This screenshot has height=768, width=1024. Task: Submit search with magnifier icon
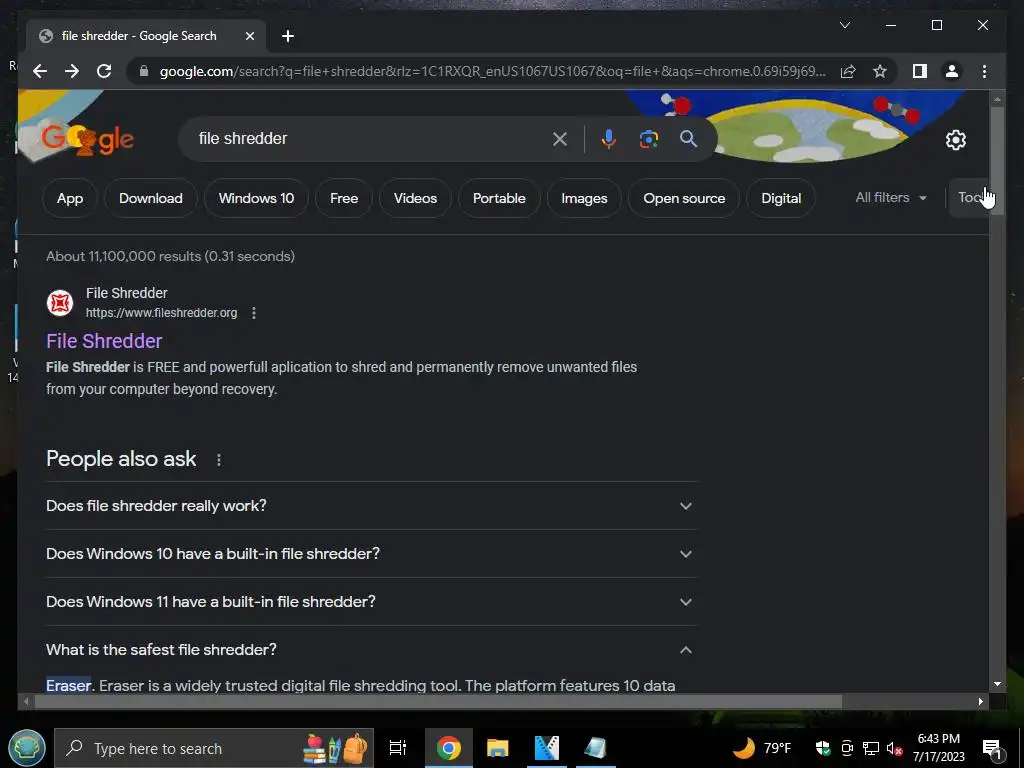[688, 138]
